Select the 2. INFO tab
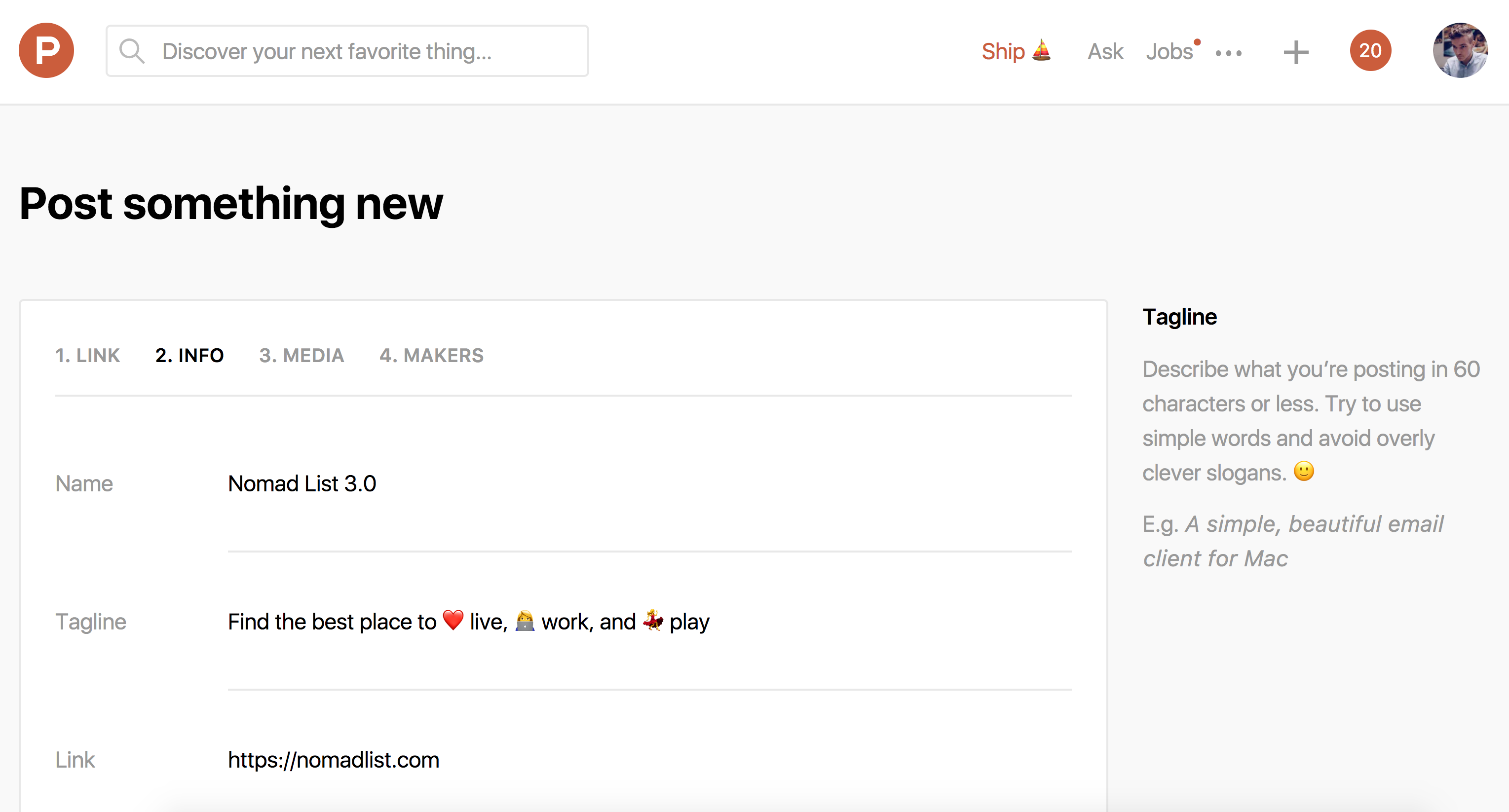Viewport: 1509px width, 812px height. click(x=190, y=355)
